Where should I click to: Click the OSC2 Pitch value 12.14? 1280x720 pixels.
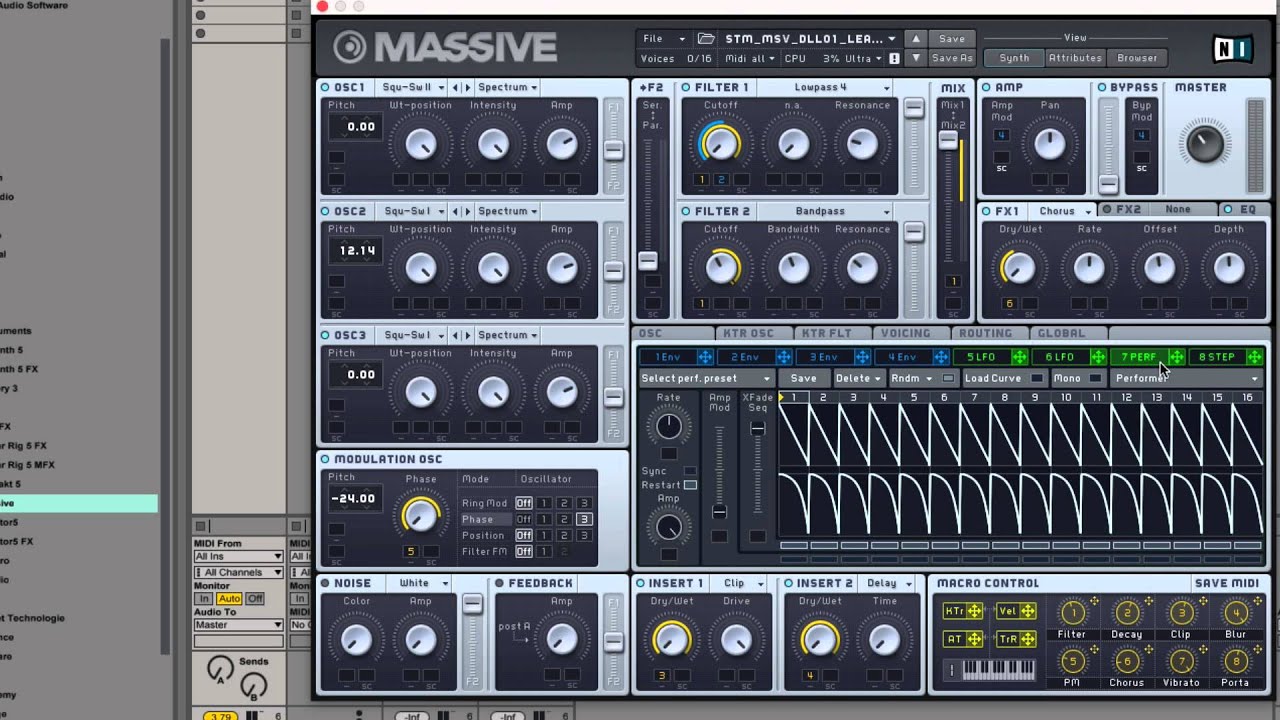(357, 251)
